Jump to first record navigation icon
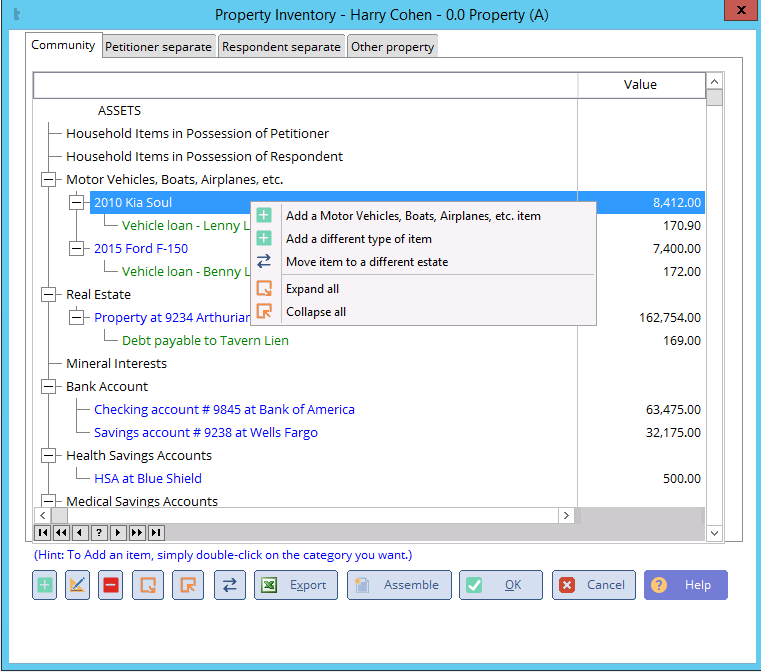The image size is (761, 672). point(42,533)
